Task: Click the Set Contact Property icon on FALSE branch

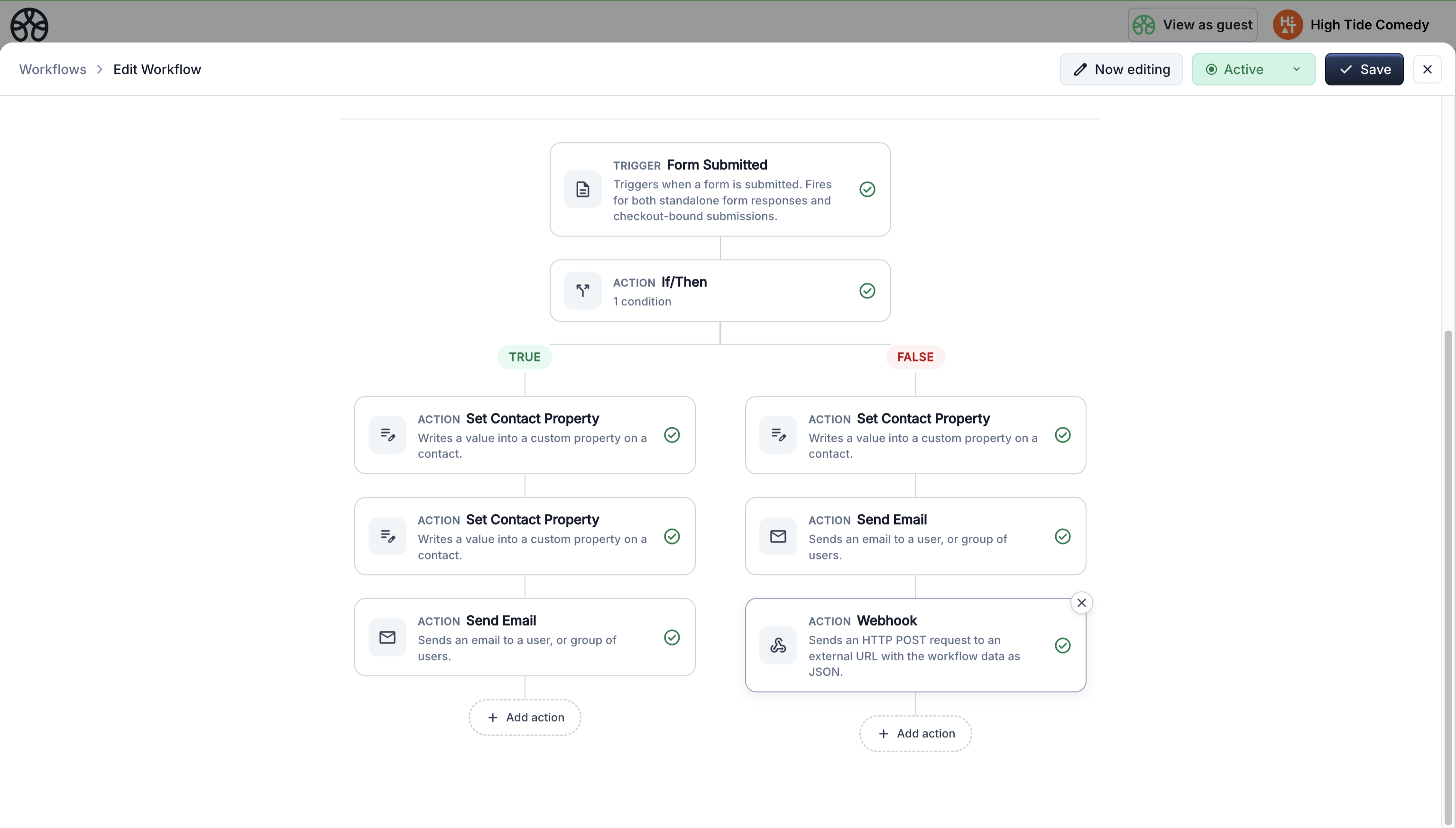Action: pos(777,434)
